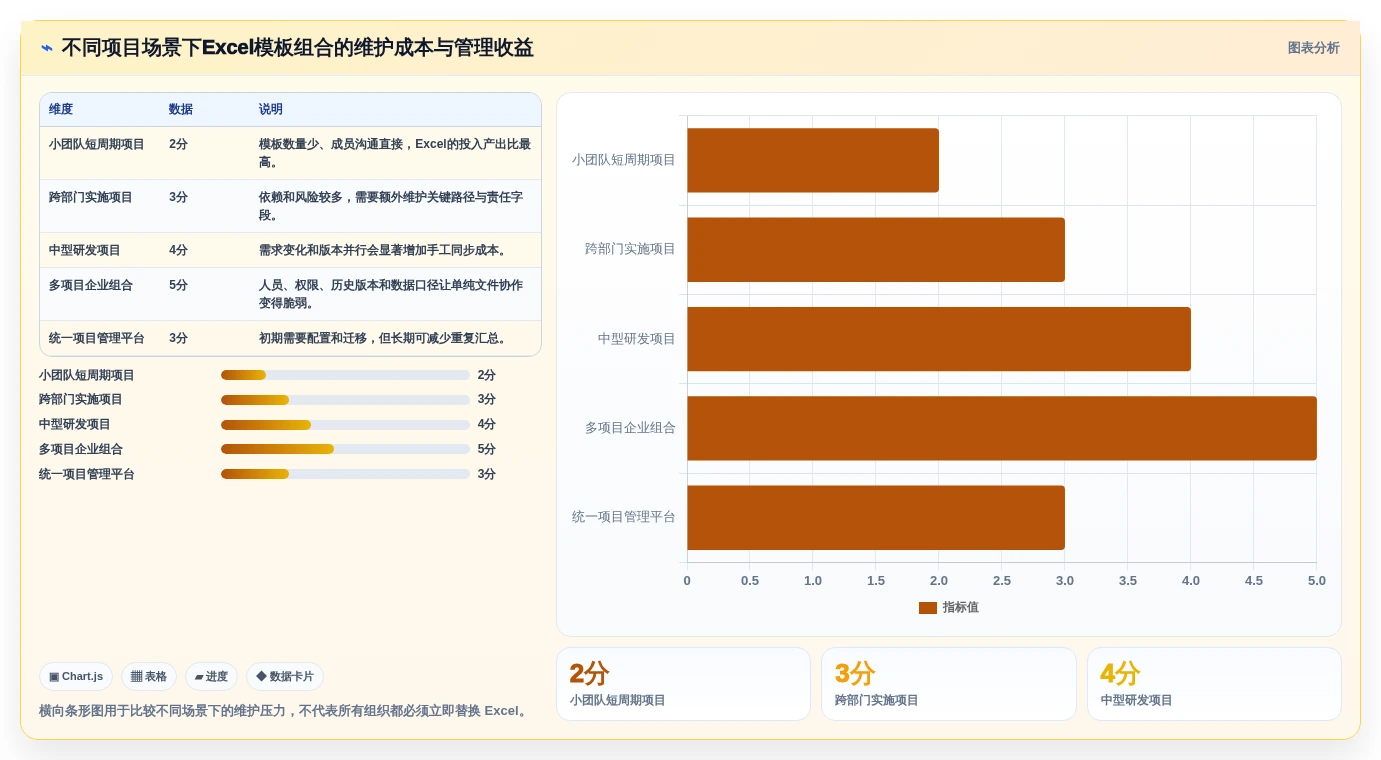This screenshot has height=760, width=1381.
Task: Click the 说明 column header
Action: [x=271, y=110]
